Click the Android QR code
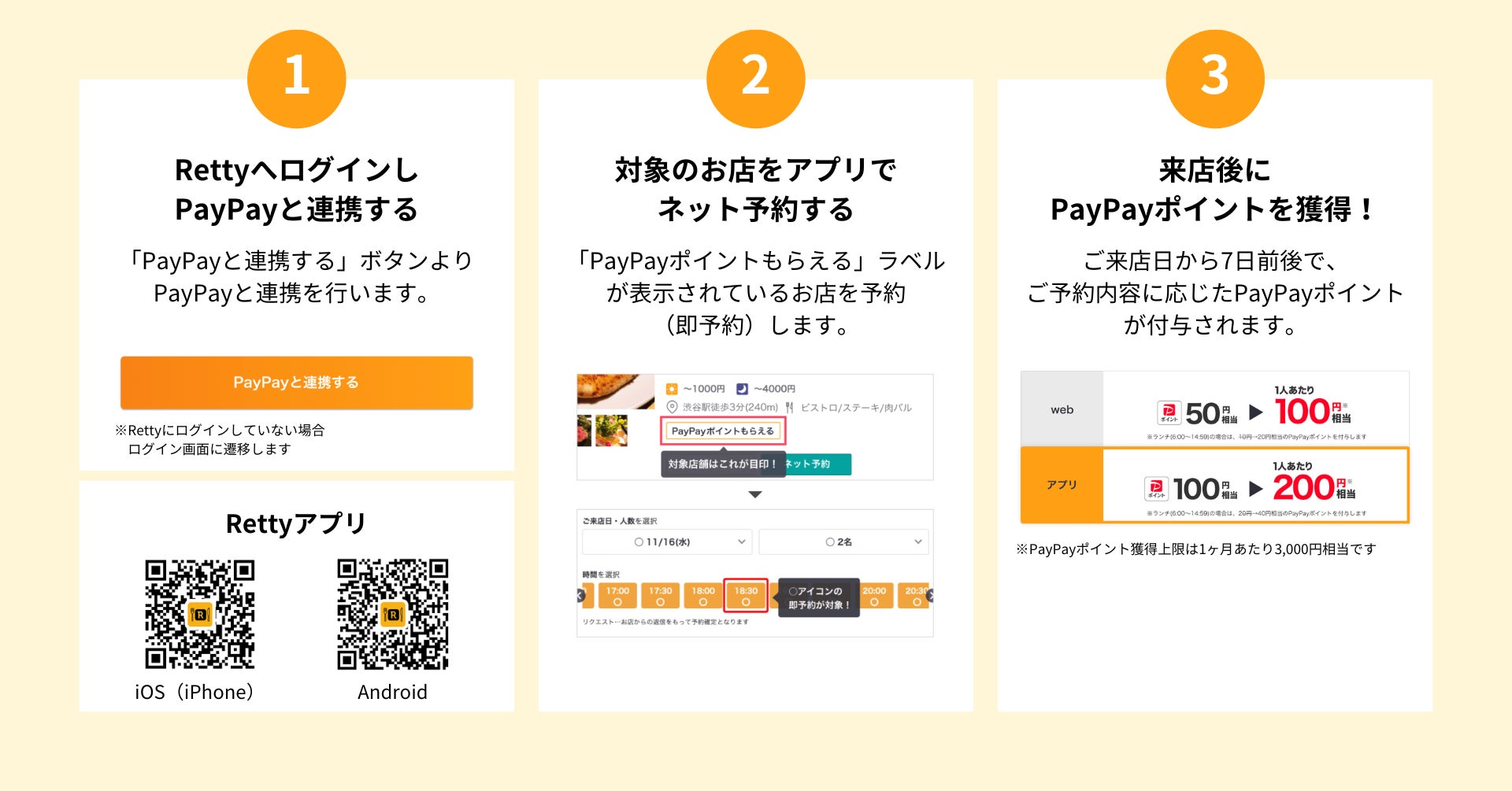1512x791 pixels. point(392,615)
